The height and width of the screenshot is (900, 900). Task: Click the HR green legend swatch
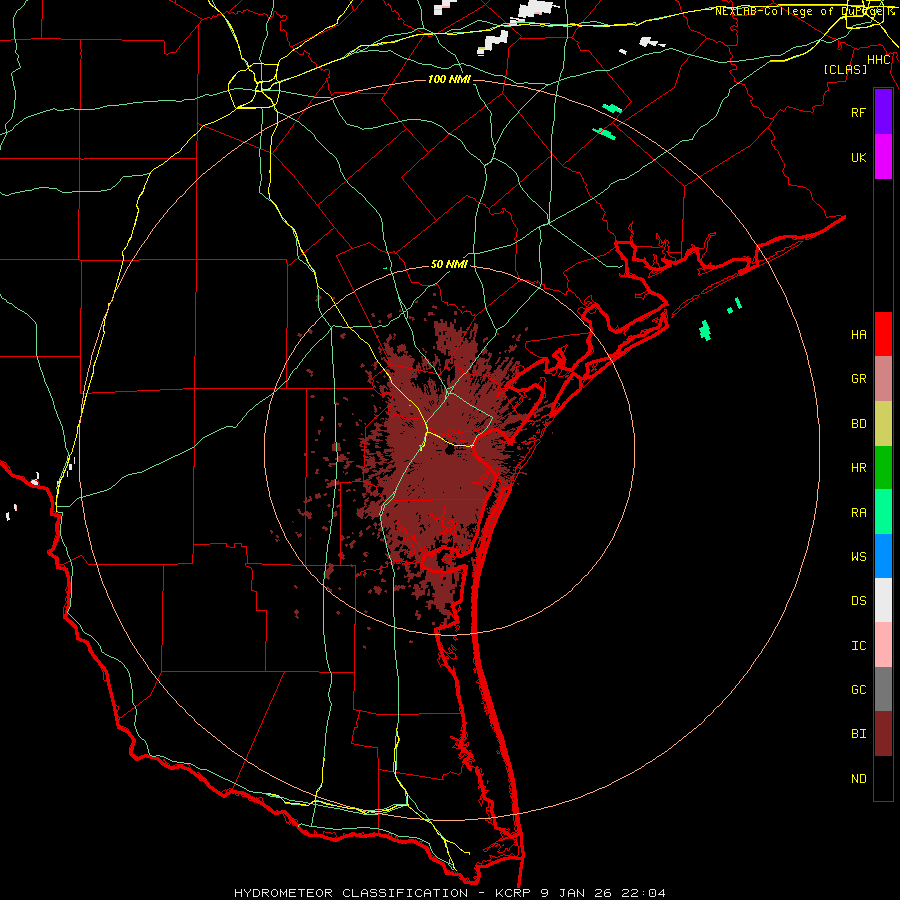point(883,468)
